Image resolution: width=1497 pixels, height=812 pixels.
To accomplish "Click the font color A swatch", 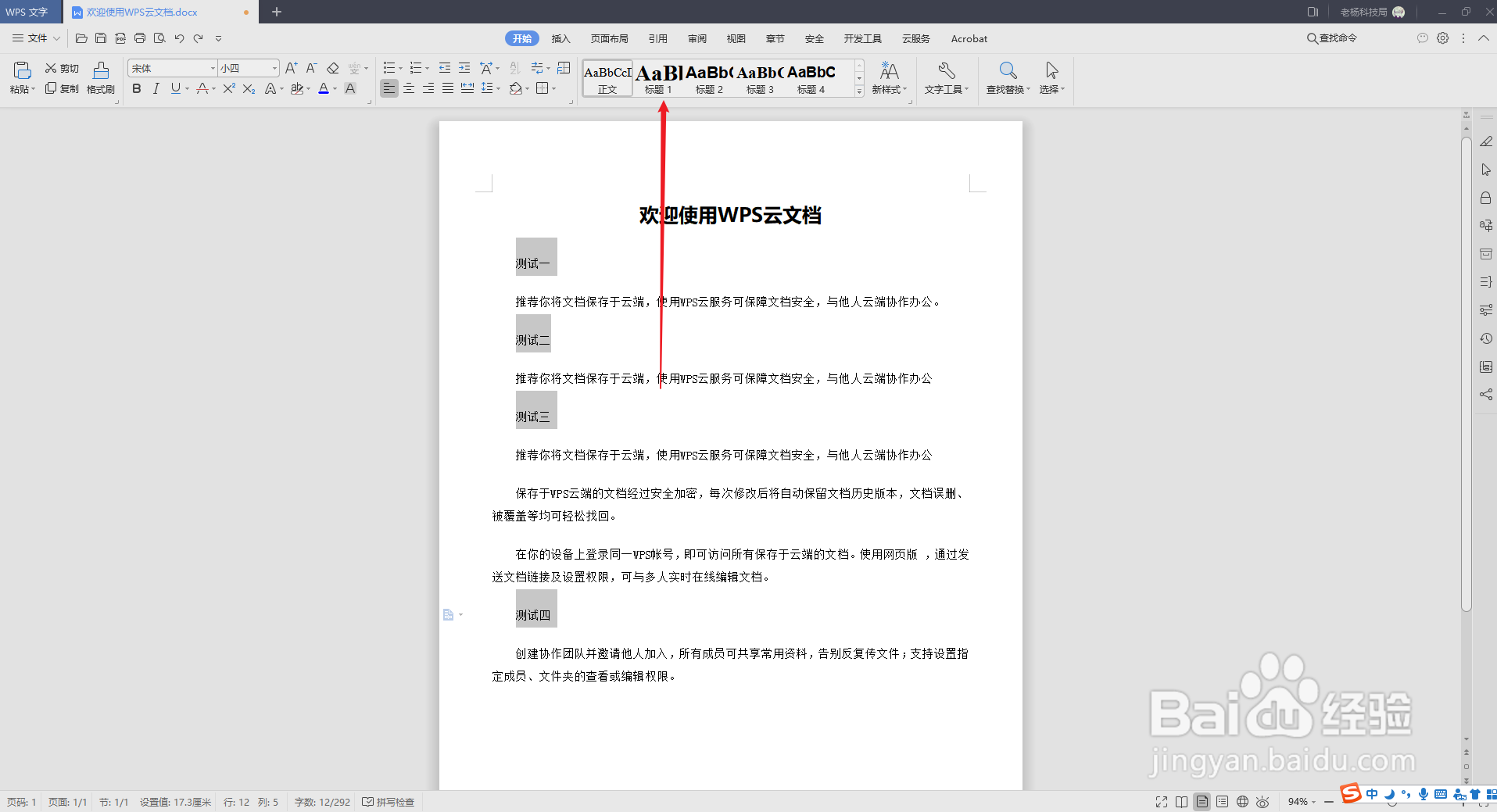I will coord(324,88).
